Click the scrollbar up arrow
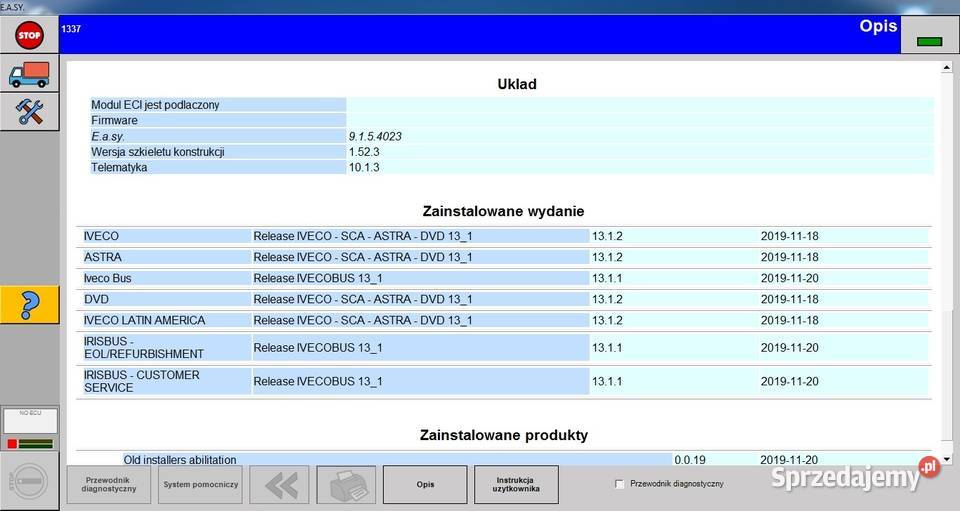Viewport: 960px width, 511px height. [947, 67]
